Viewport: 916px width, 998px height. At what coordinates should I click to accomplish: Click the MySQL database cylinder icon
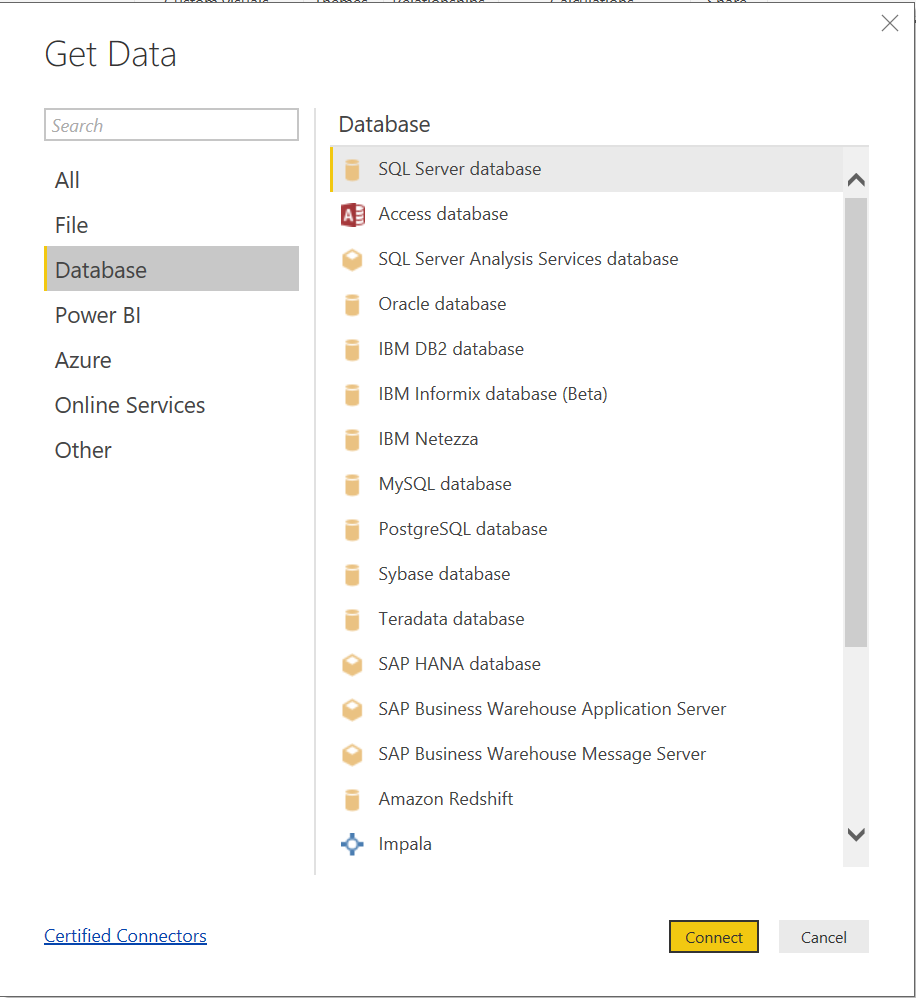point(352,485)
